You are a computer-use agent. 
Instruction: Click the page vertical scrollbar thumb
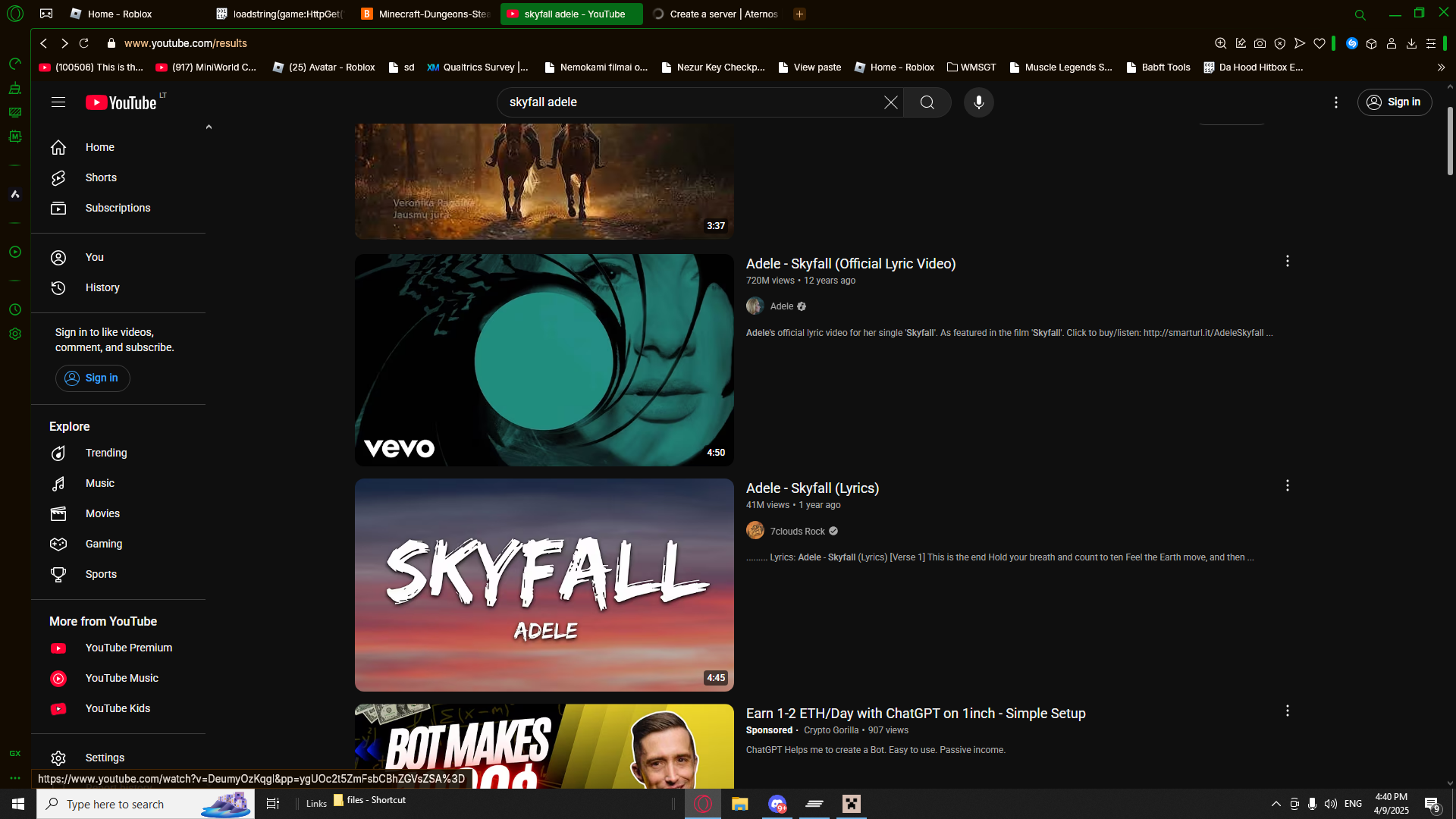coord(1450,140)
